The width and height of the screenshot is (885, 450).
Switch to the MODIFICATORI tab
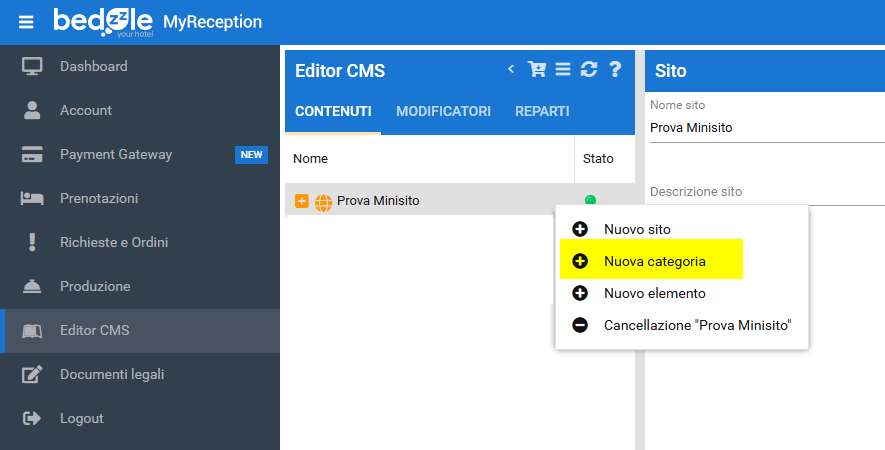tap(443, 111)
